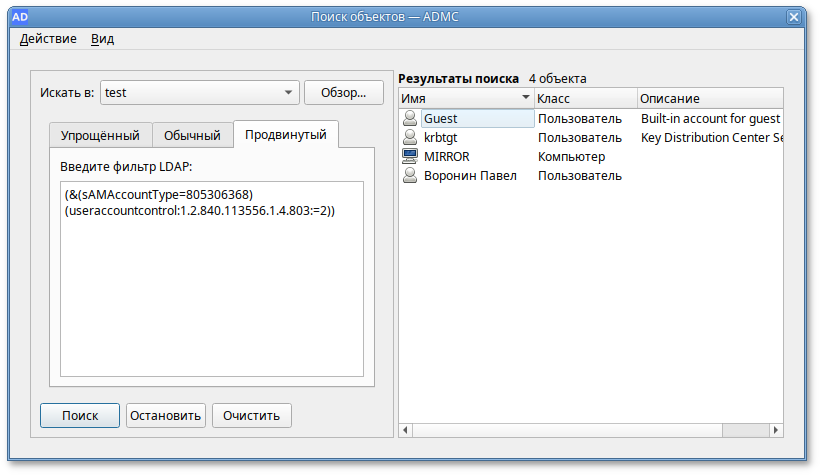Click the Остановить button
The height and width of the screenshot is (475, 820).
click(x=166, y=415)
